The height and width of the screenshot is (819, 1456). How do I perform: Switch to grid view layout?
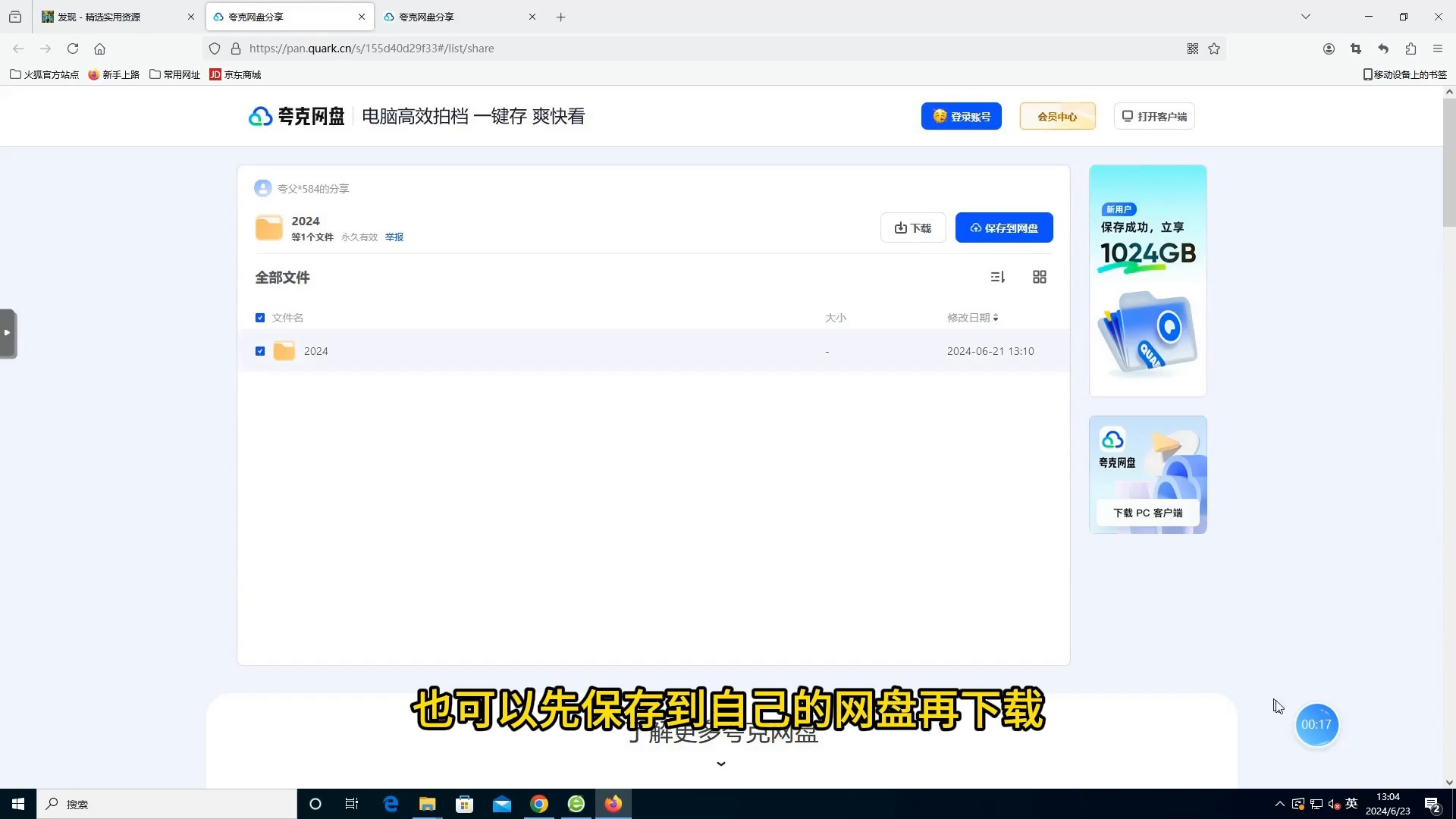[1040, 277]
